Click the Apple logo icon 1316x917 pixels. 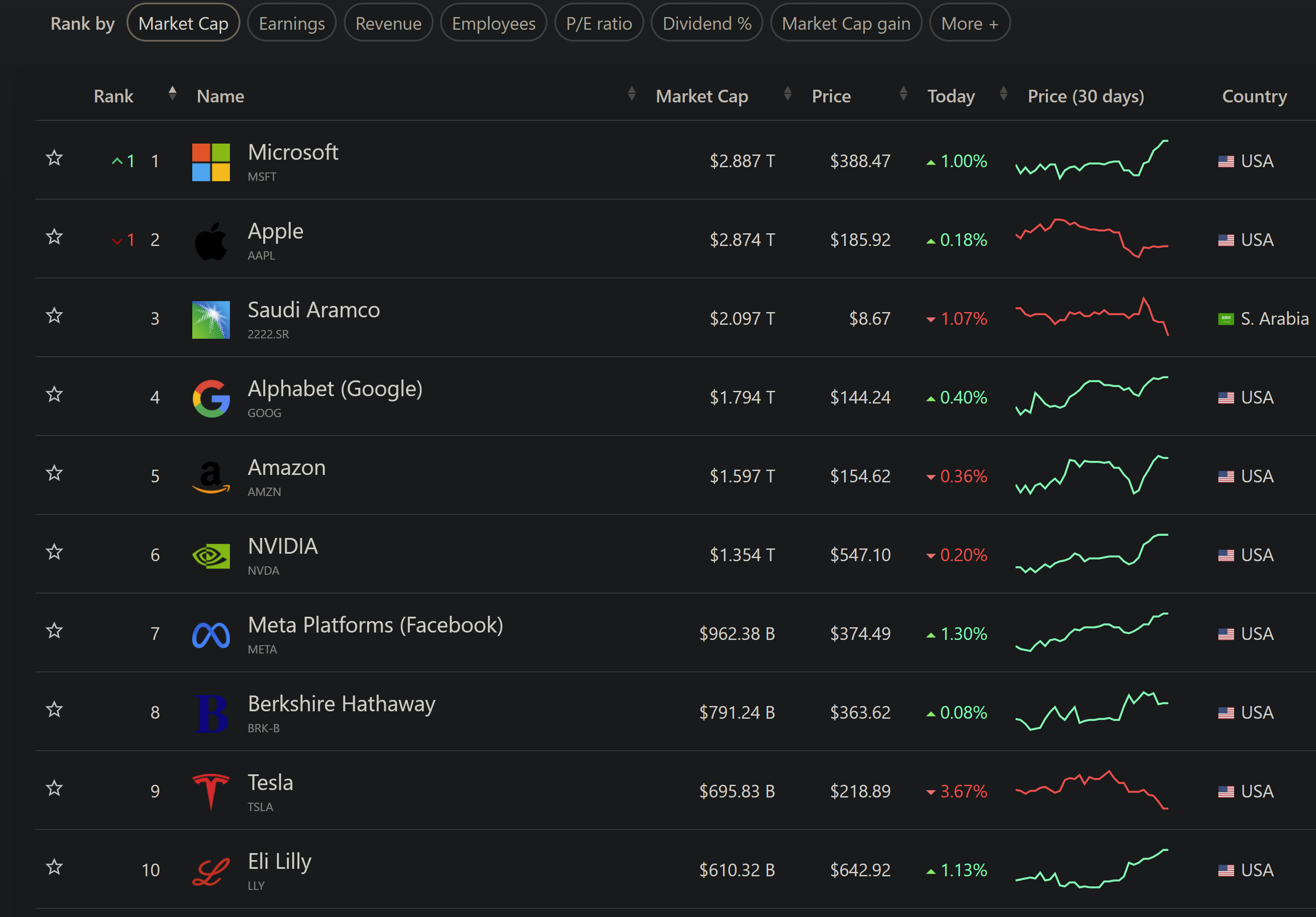[211, 241]
